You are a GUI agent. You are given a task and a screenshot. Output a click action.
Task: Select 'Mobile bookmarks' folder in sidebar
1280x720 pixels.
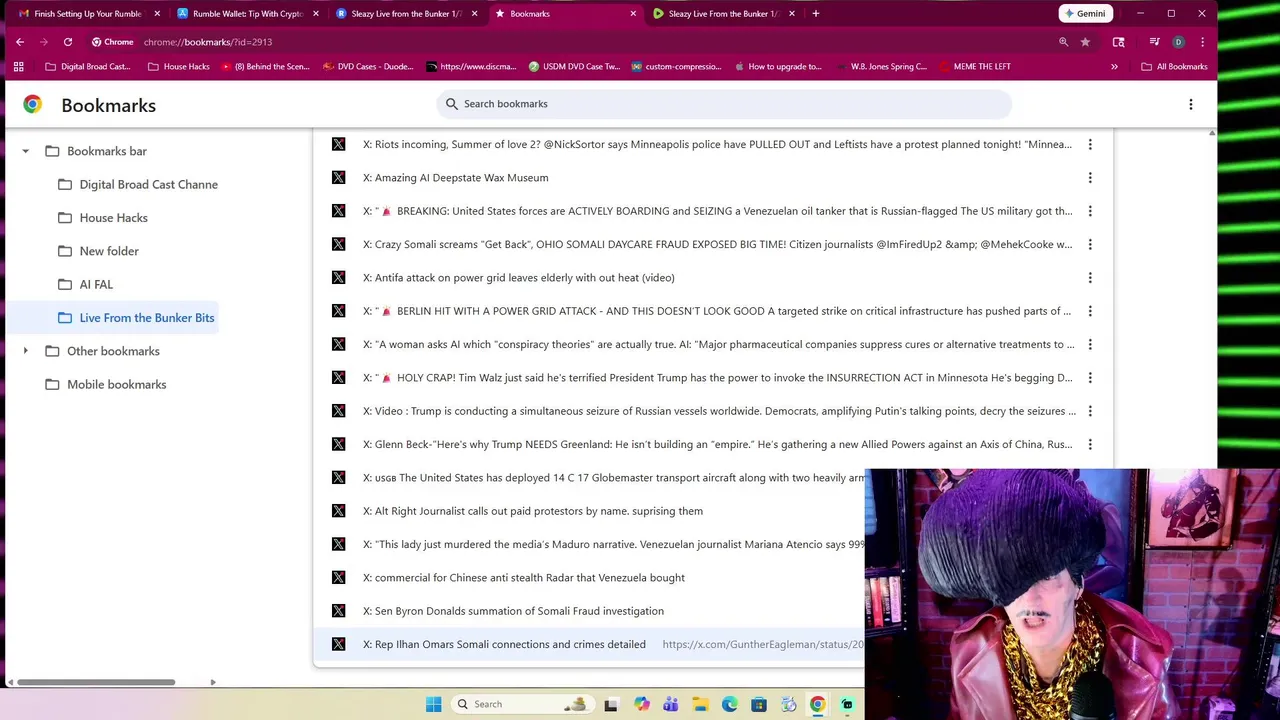[106, 385]
